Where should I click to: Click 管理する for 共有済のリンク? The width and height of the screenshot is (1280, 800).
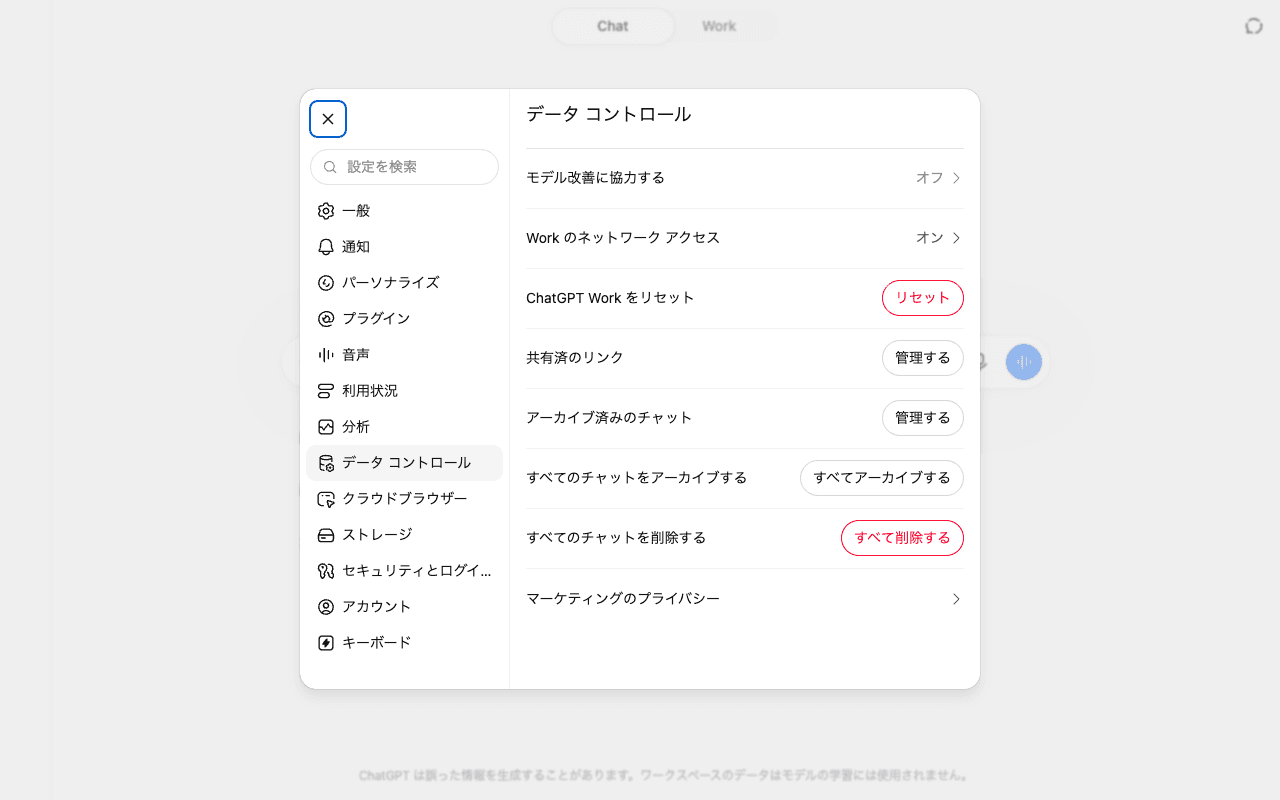[923, 358]
